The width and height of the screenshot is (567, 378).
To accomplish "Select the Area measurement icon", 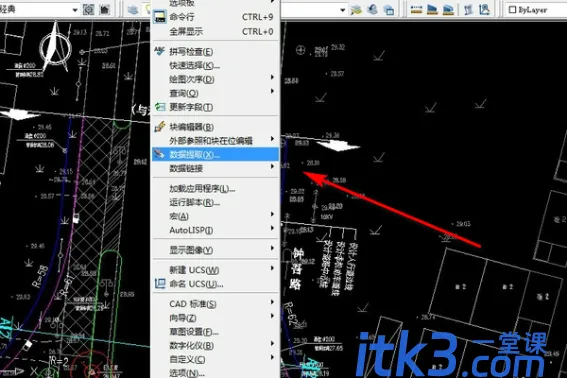I will [x=432, y=10].
